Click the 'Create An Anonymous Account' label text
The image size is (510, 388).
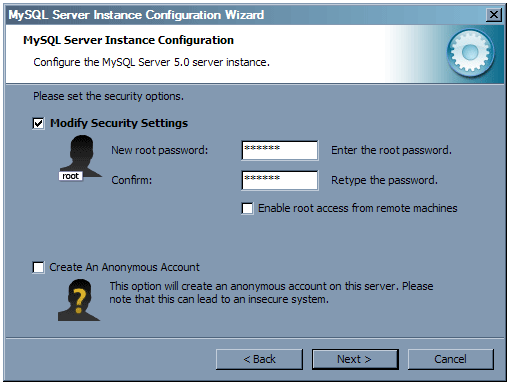[x=124, y=267]
